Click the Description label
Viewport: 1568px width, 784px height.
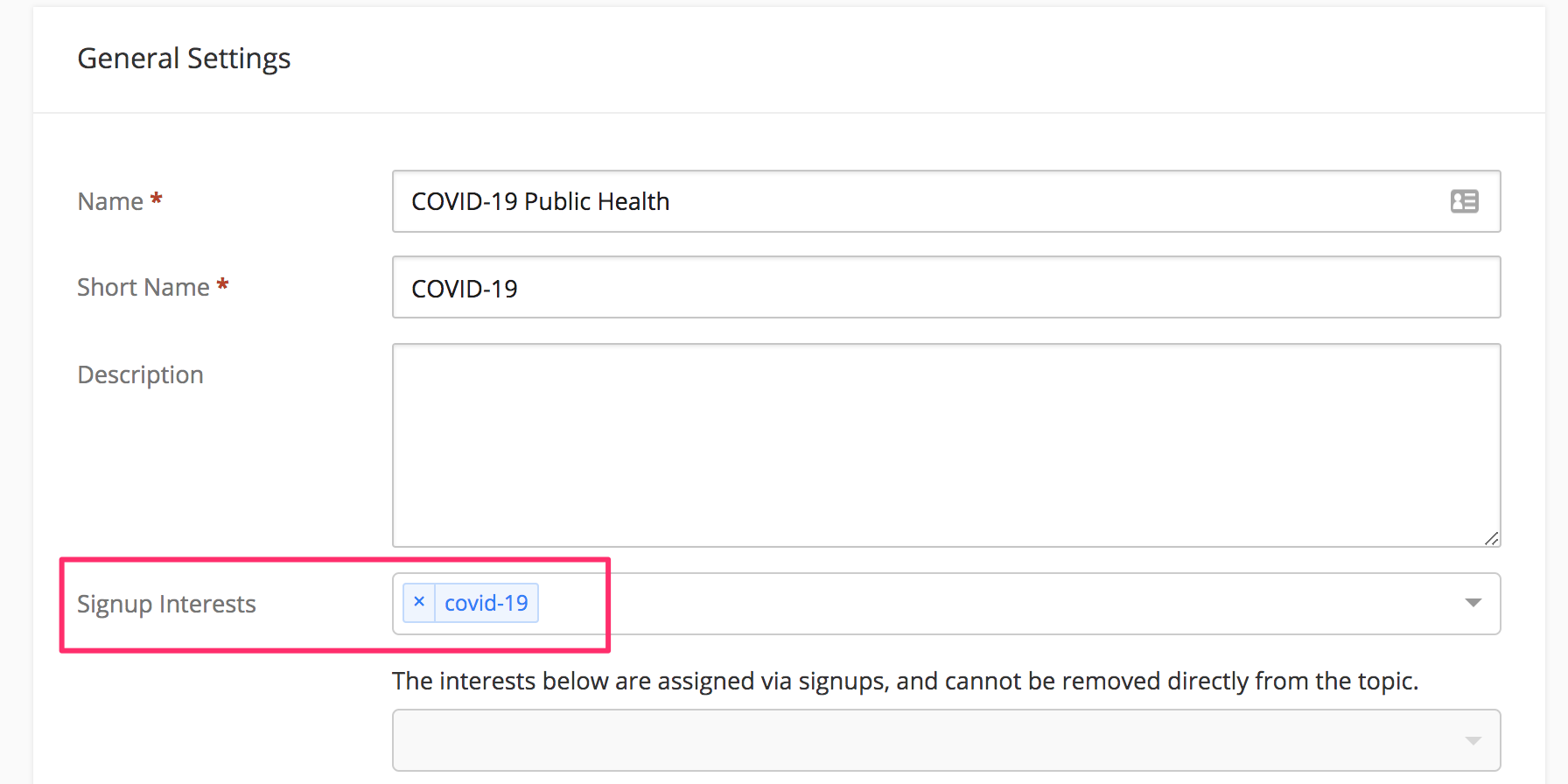click(140, 374)
